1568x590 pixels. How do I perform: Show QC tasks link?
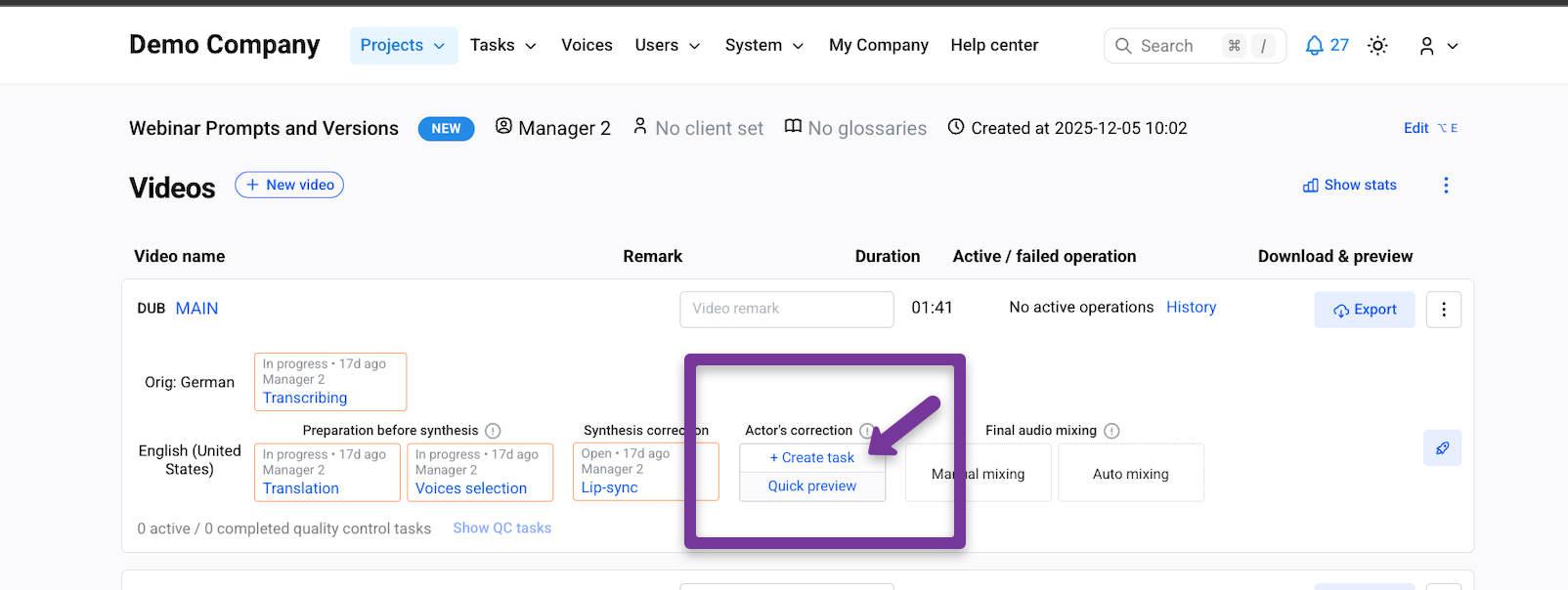[502, 527]
